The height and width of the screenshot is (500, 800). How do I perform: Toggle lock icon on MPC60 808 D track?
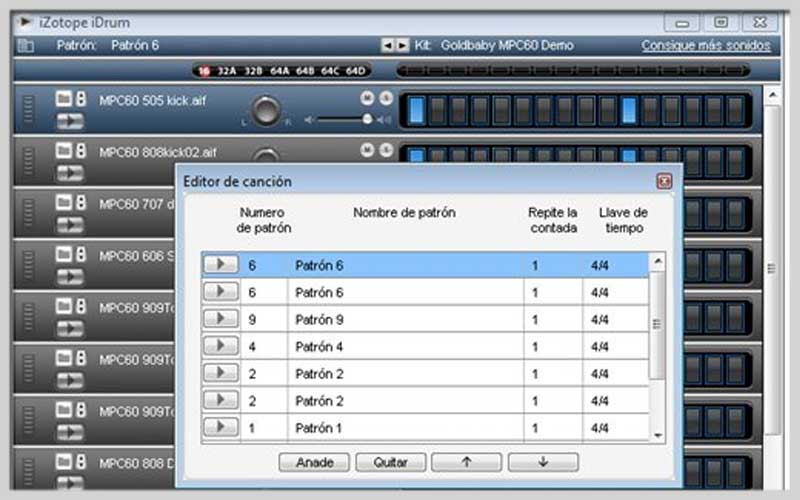pyautogui.click(x=81, y=461)
